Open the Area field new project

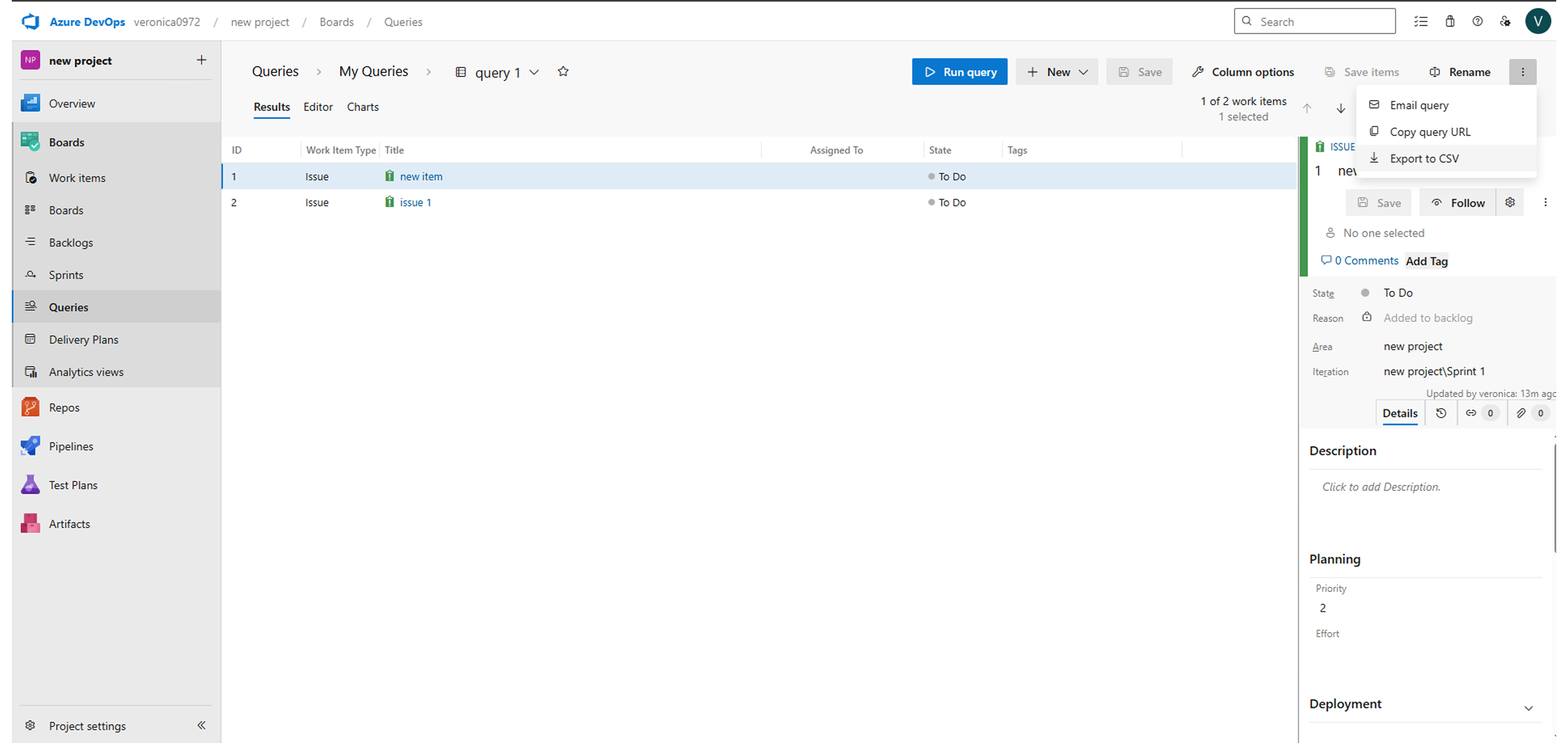click(x=1412, y=346)
